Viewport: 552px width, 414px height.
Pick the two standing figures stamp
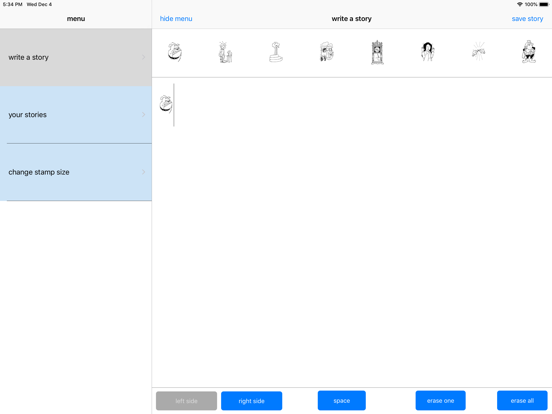pyautogui.click(x=225, y=52)
